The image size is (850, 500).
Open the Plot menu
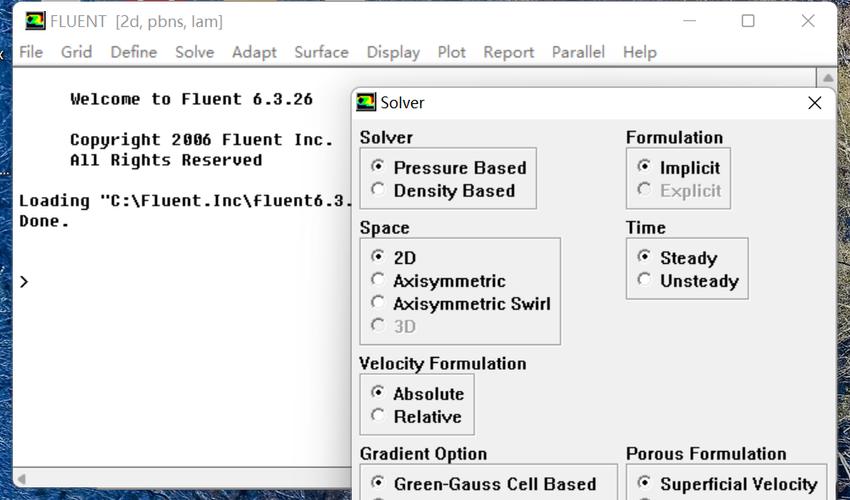tap(452, 52)
